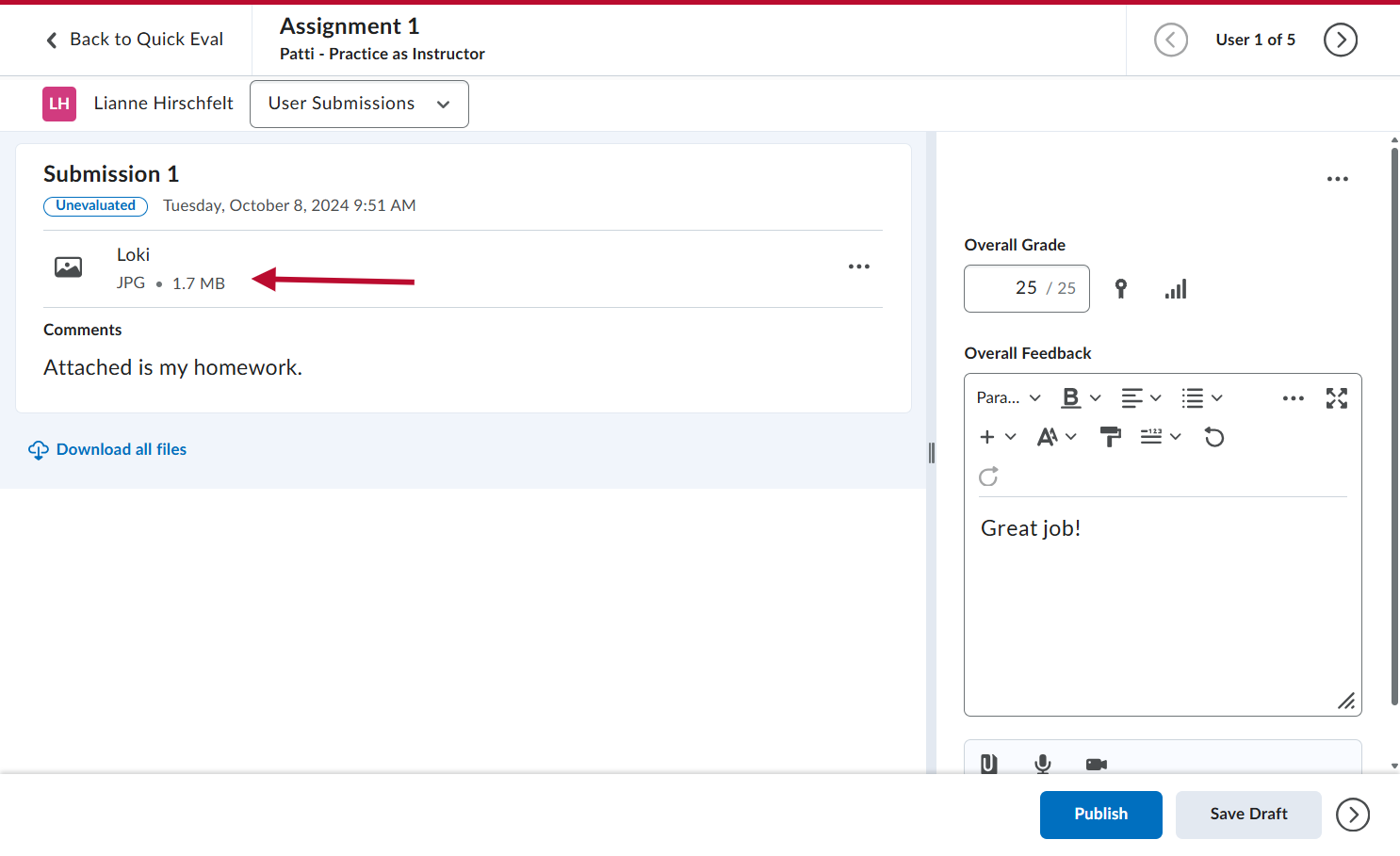Show more editor actions ellipsis
The width and height of the screenshot is (1400, 856).
point(1294,398)
